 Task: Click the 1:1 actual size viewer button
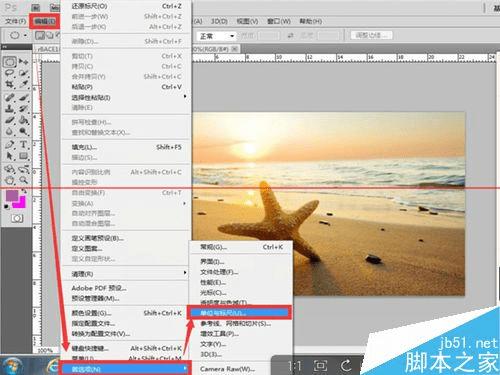click(x=295, y=366)
